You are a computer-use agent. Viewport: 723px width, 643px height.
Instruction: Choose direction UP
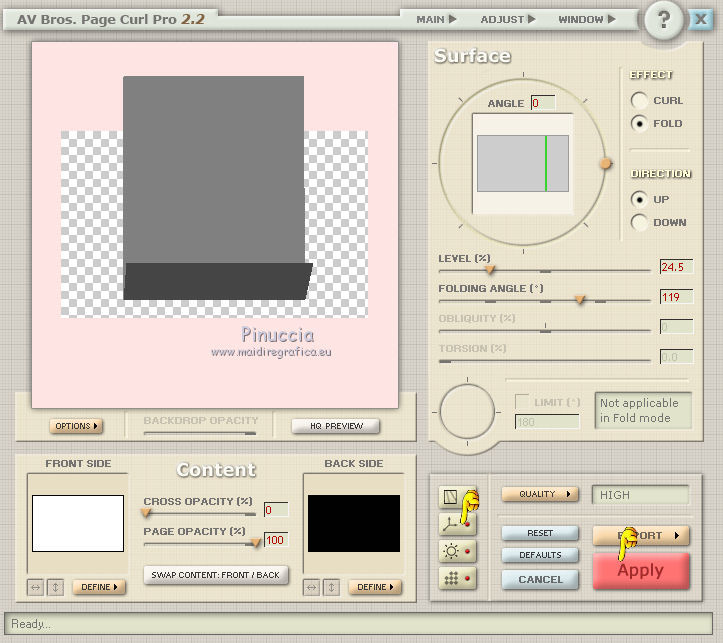pos(639,199)
